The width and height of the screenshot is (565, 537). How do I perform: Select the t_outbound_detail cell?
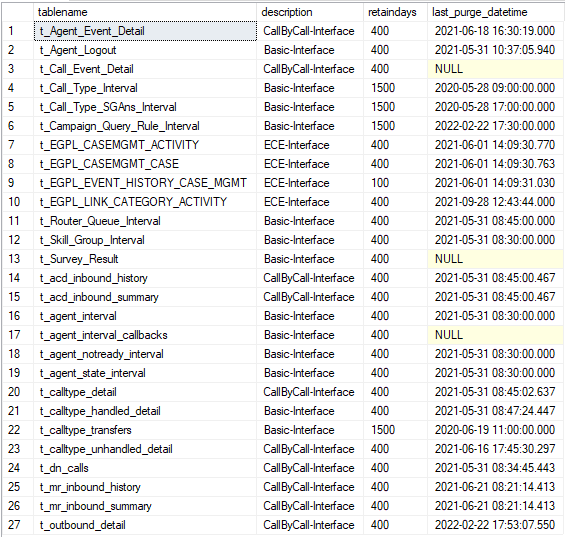click(145, 525)
